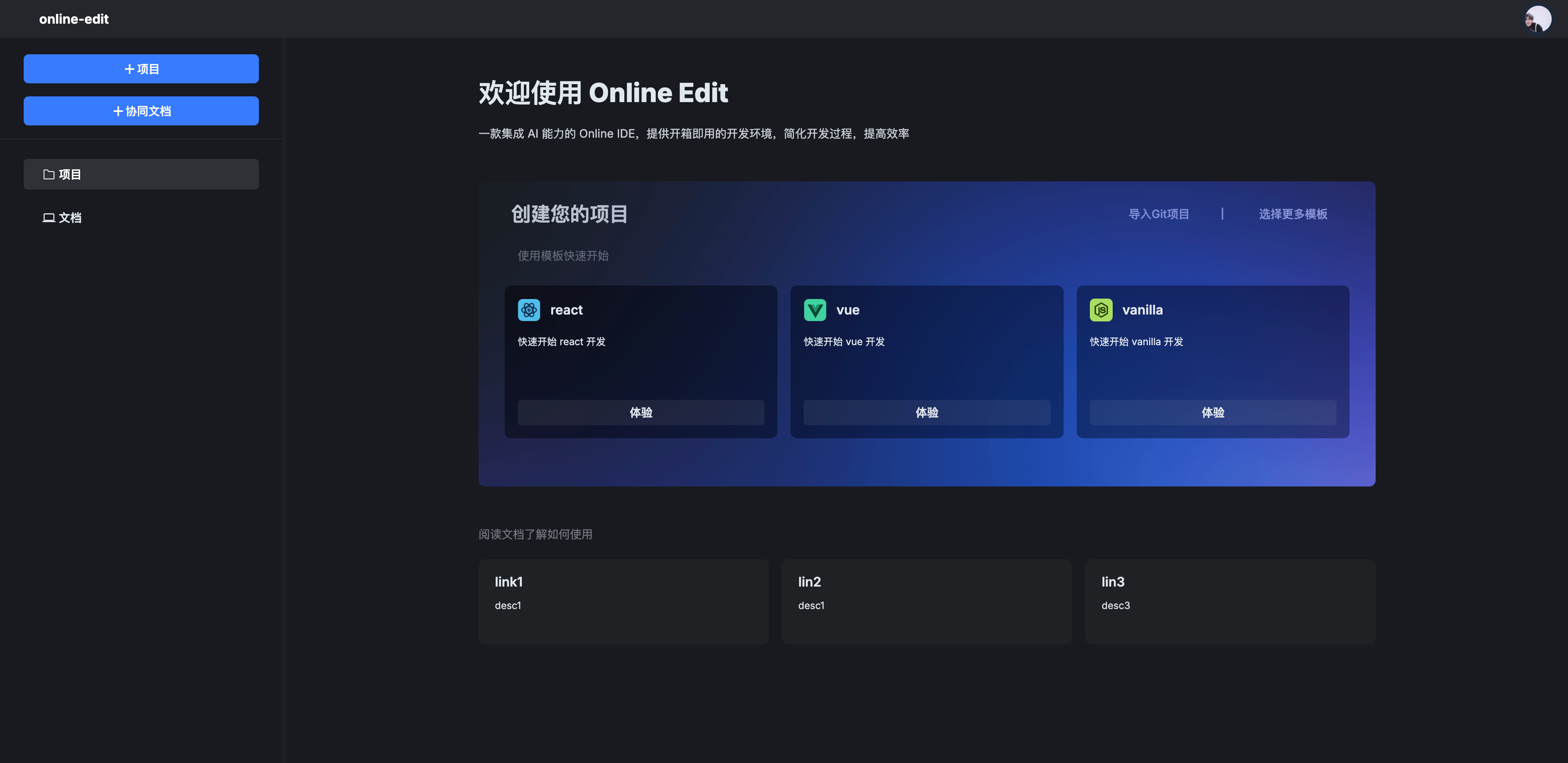Open 导入Git项目 link
Image resolution: width=1568 pixels, height=763 pixels.
click(x=1158, y=214)
